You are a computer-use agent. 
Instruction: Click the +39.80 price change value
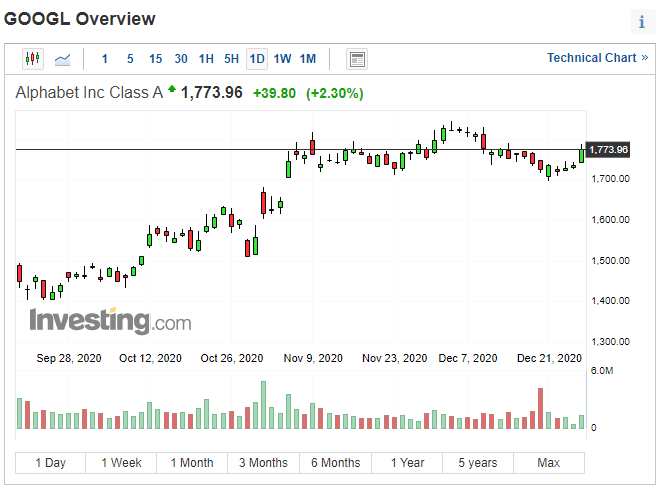pos(274,93)
